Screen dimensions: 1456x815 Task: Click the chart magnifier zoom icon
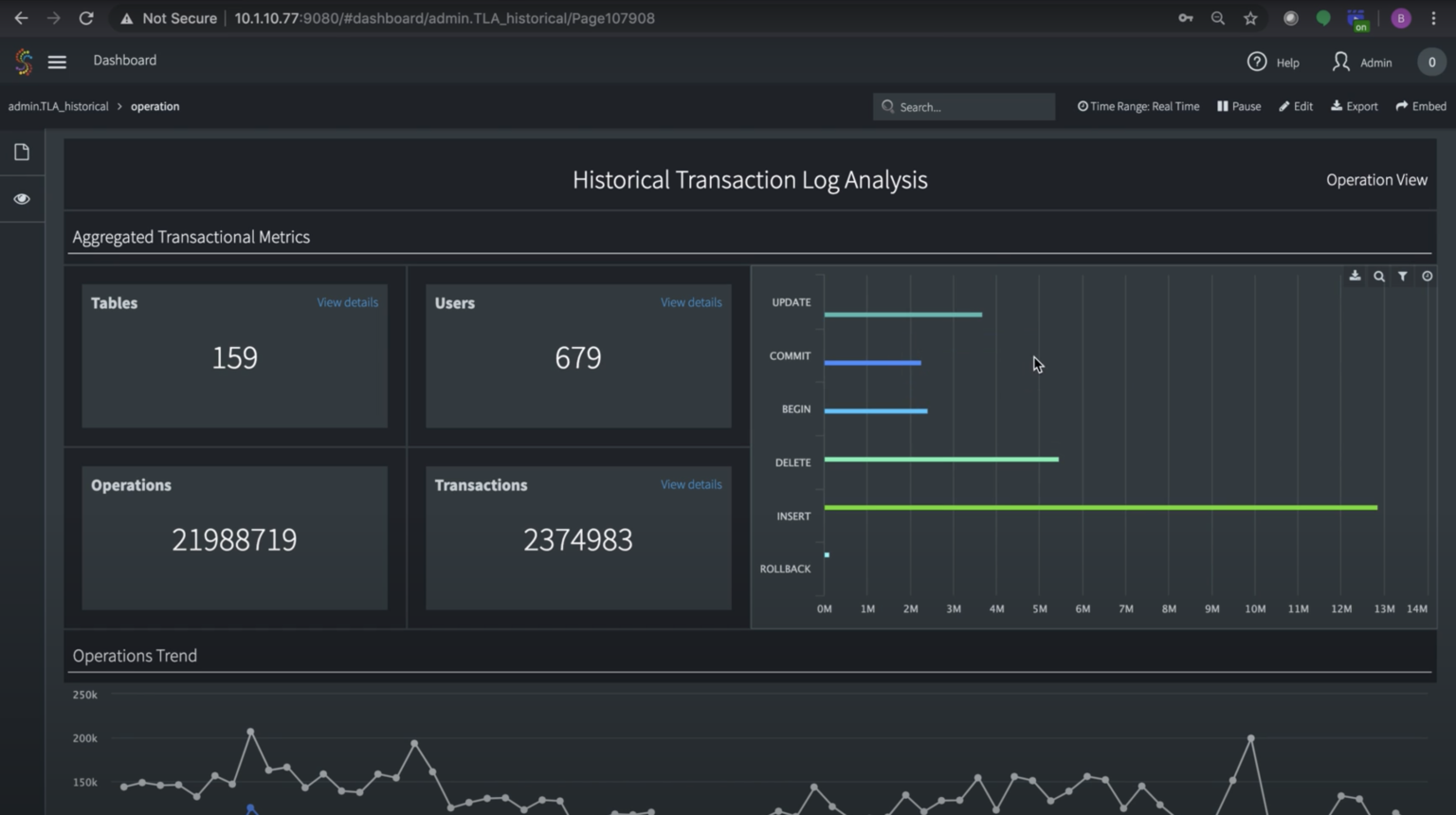pyautogui.click(x=1379, y=276)
